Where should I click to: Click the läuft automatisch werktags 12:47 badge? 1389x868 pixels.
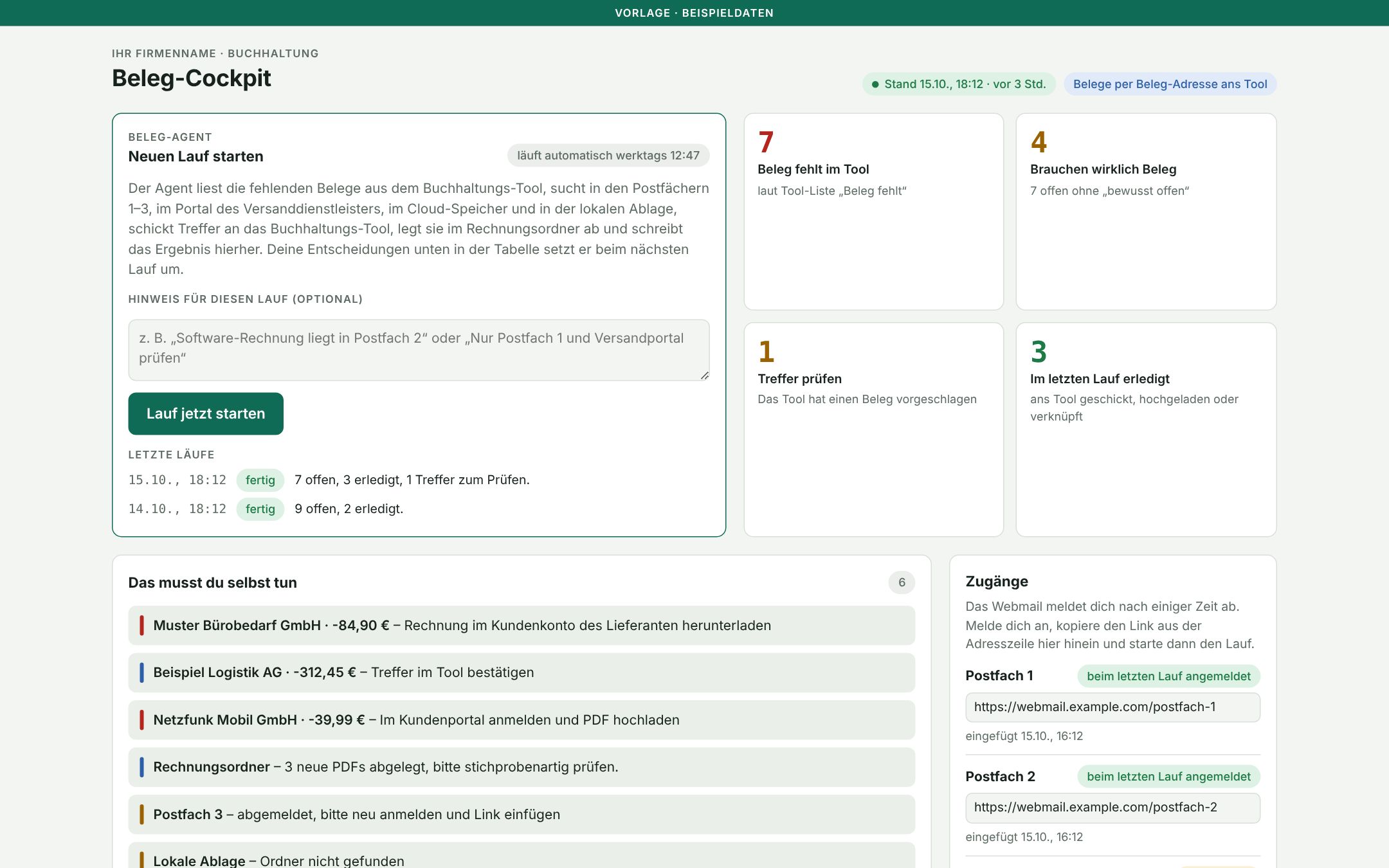pyautogui.click(x=608, y=156)
